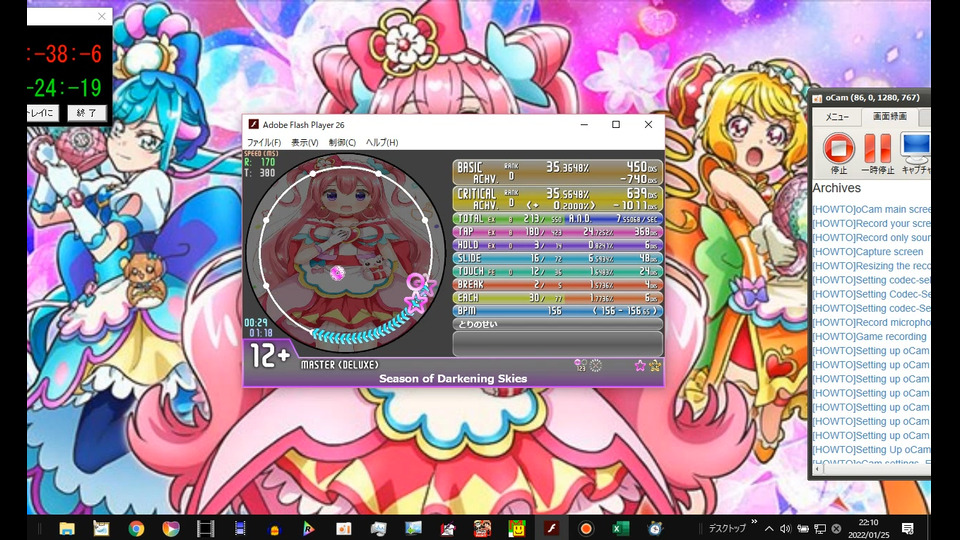Click the 00:29 elapsed time display

[256, 323]
